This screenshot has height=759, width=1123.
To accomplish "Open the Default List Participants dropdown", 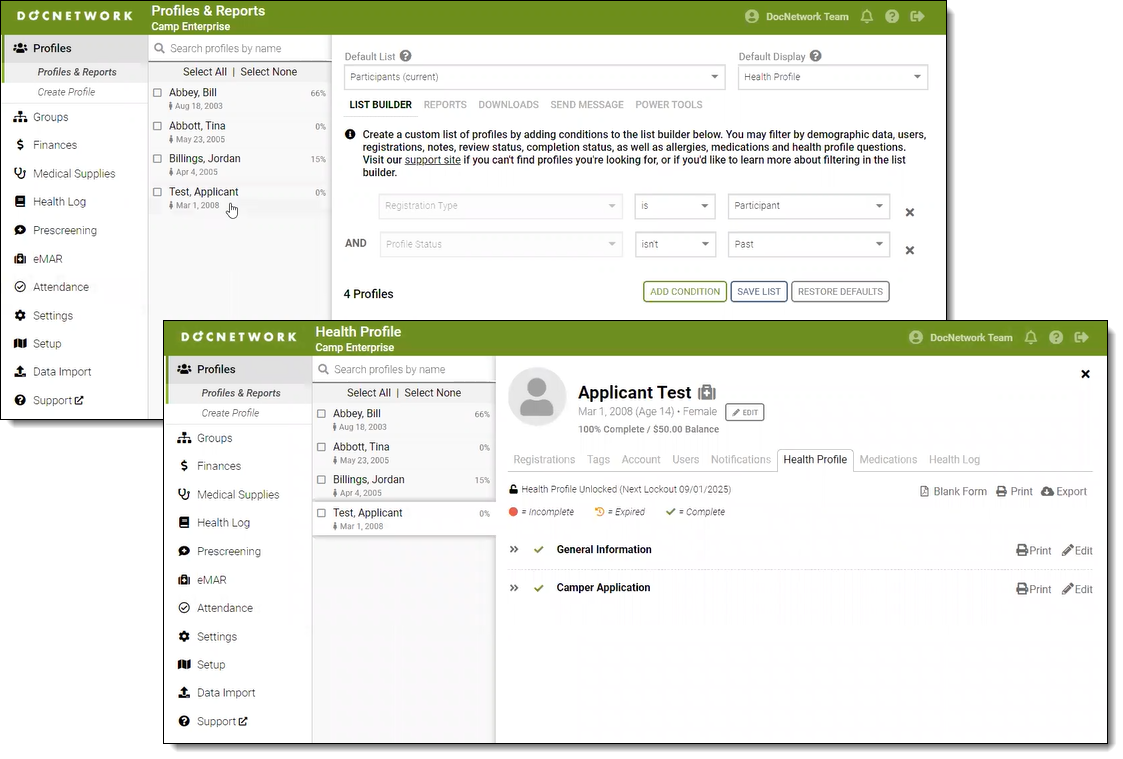I will (x=534, y=77).
